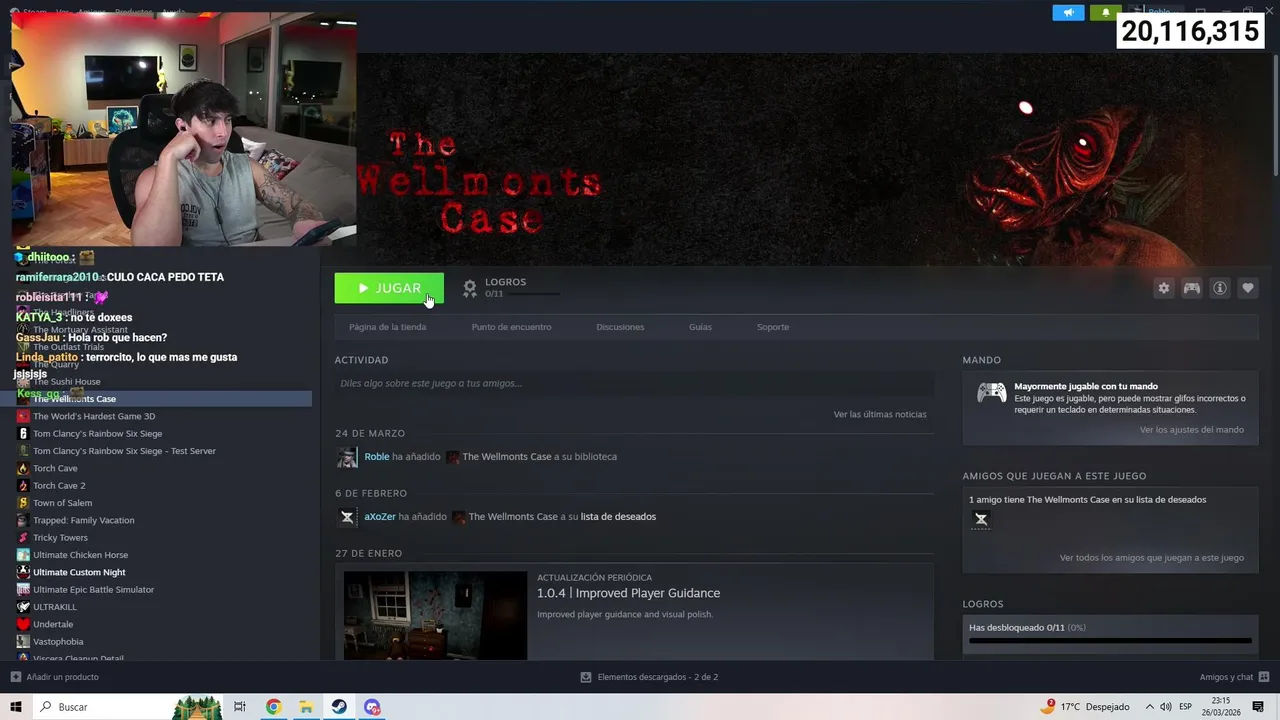Viewport: 1280px width, 720px height.
Task: Select Tricky Towers in library list
Action: click(x=60, y=538)
